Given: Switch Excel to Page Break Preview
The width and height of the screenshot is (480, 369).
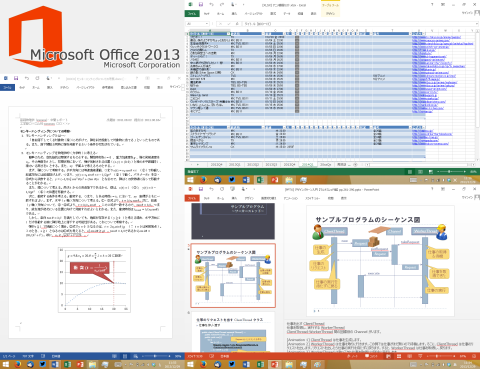Looking at the screenshot, I should pyautogui.click(x=431, y=172).
